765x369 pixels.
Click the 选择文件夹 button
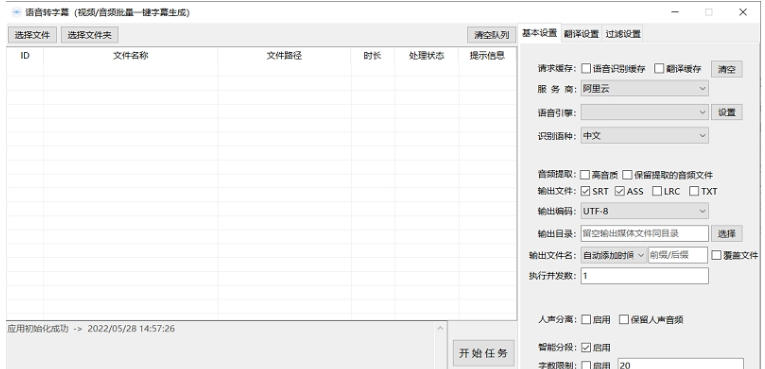pos(89,35)
